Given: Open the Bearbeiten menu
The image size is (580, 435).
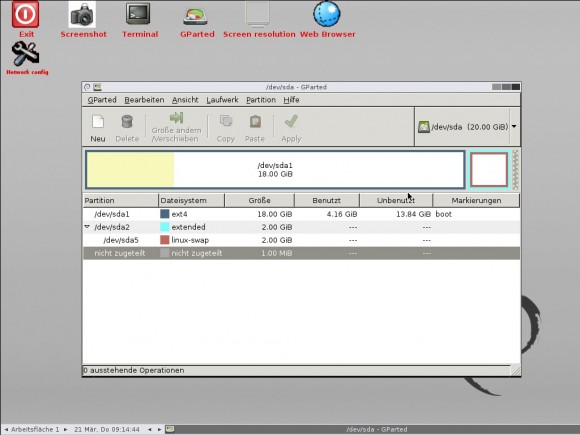Looking at the screenshot, I should [144, 100].
